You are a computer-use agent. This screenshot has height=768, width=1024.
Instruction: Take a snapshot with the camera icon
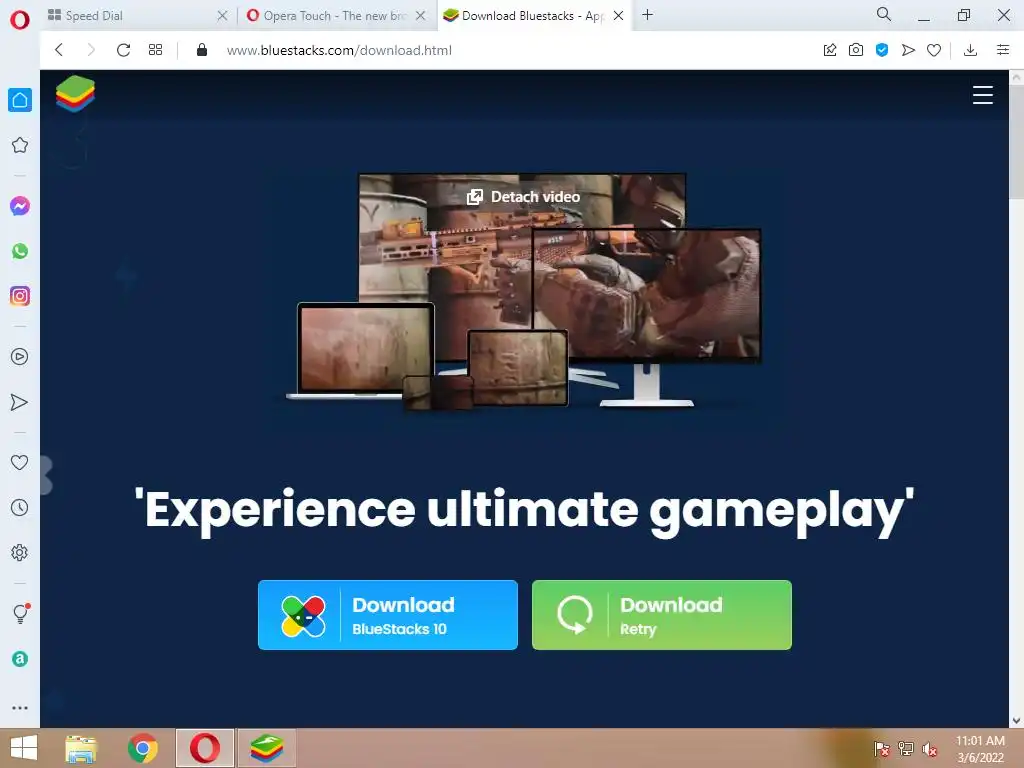pos(856,50)
